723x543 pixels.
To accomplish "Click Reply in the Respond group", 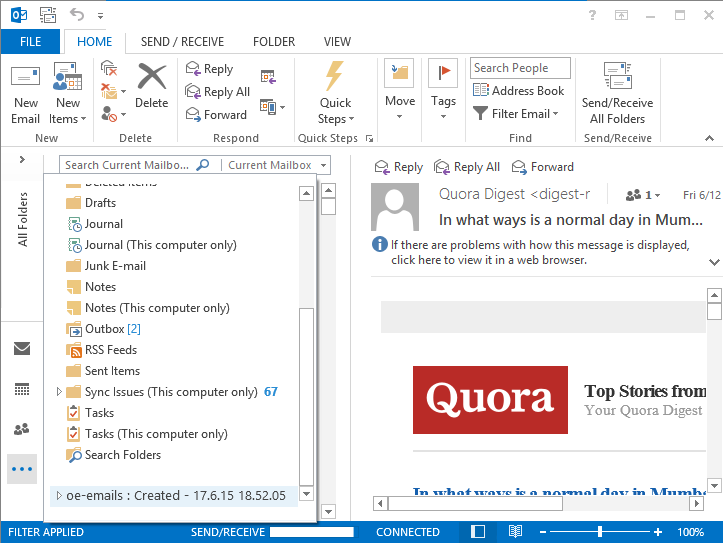I will tap(210, 69).
